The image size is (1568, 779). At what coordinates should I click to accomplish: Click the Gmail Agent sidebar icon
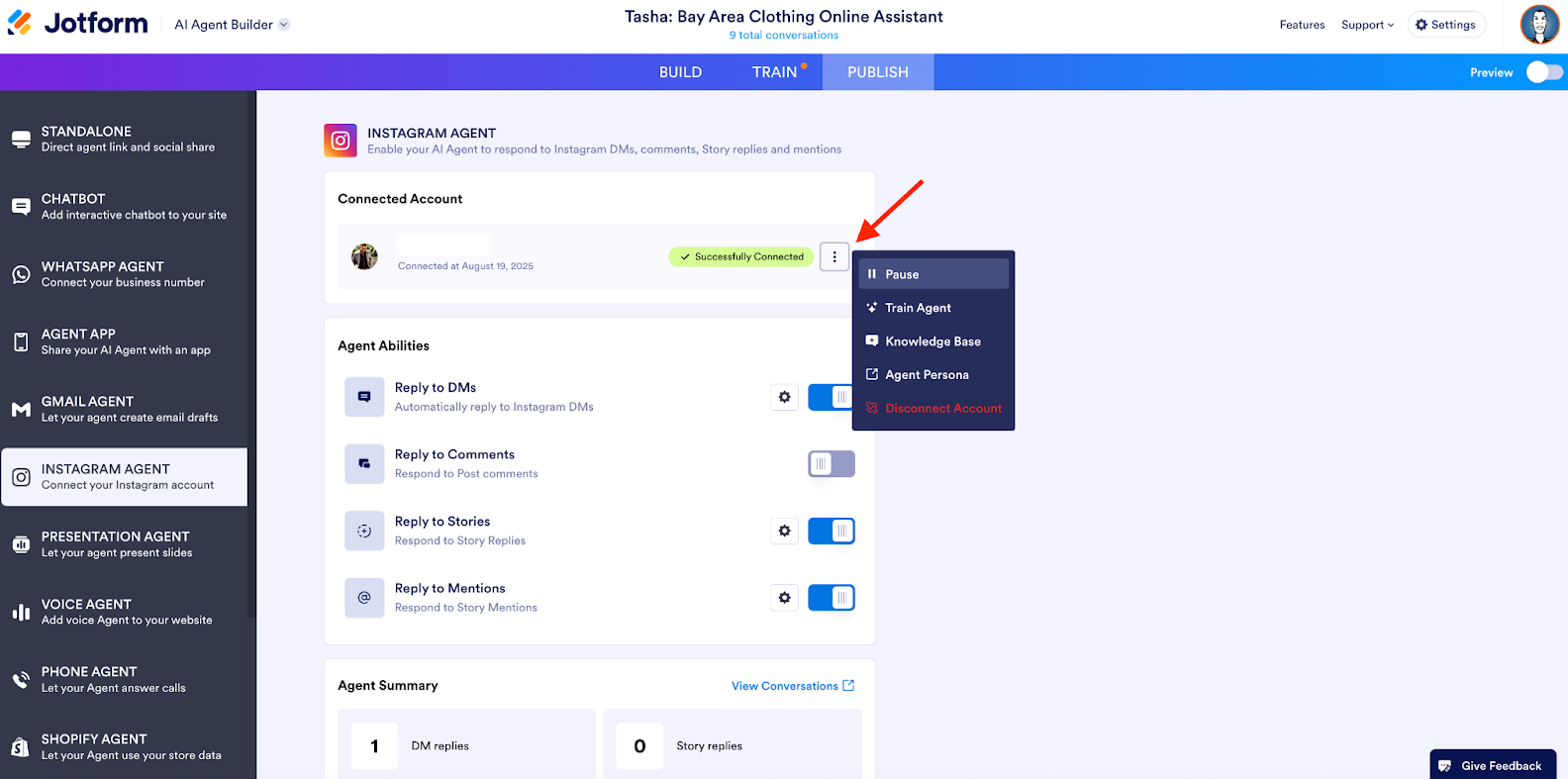tap(21, 409)
